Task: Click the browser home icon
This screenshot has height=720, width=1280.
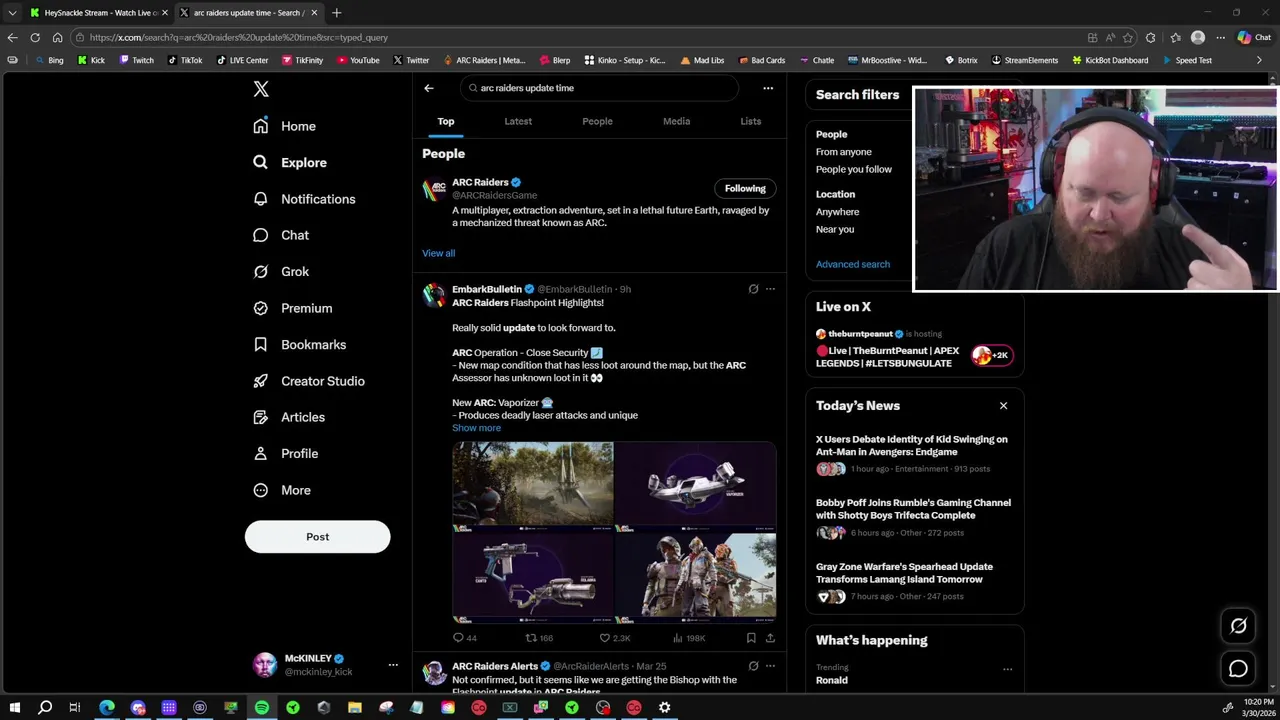Action: (57, 38)
